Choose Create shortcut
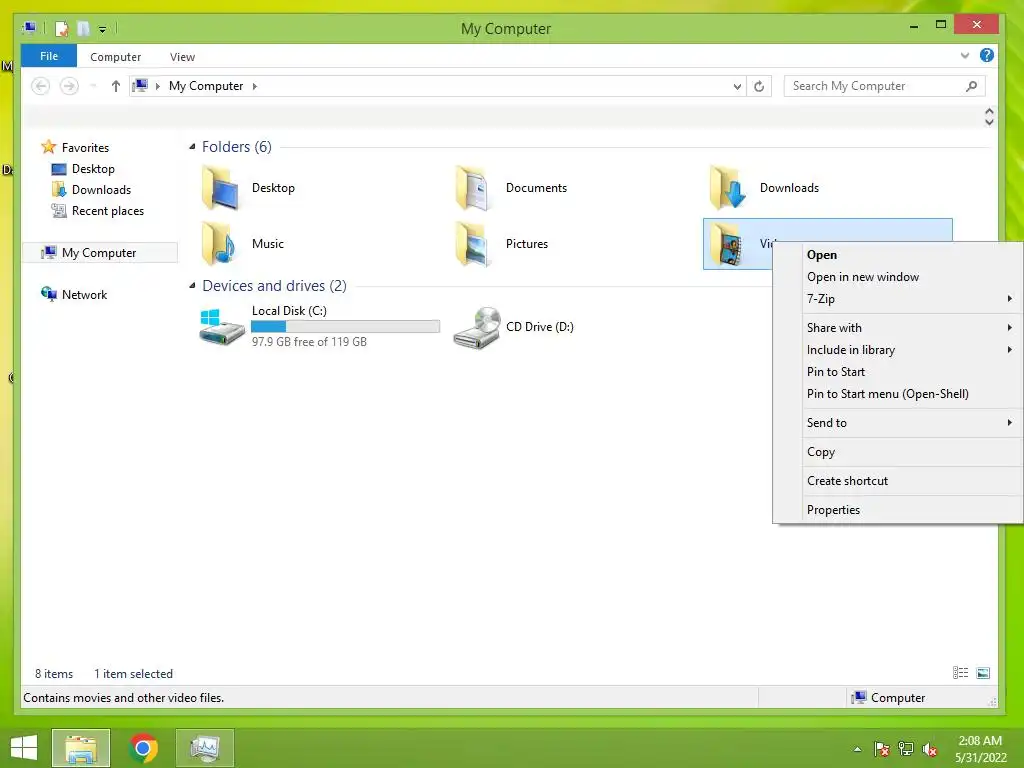The image size is (1024, 768). [x=897, y=481]
